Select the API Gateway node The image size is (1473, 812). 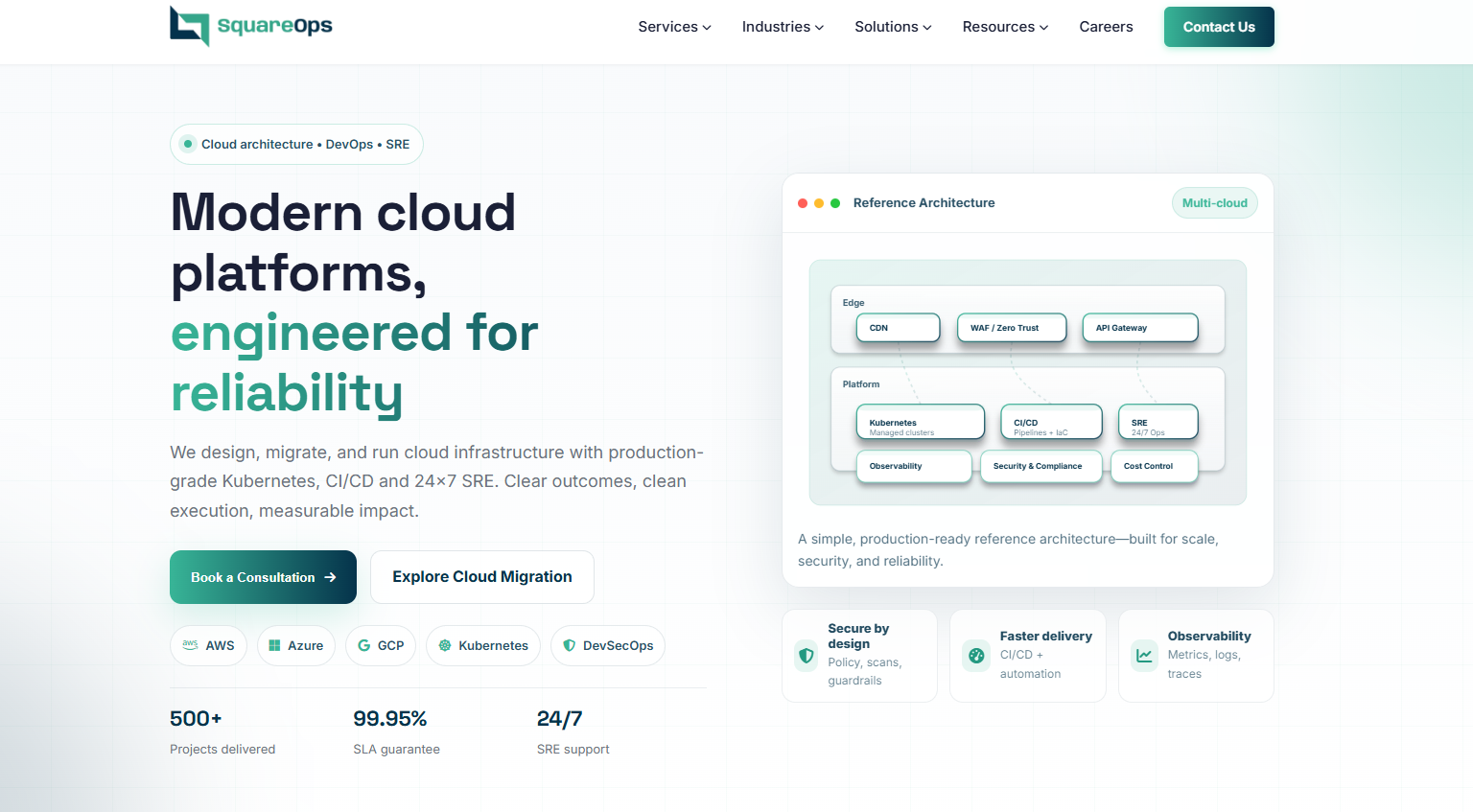pyautogui.click(x=1140, y=328)
